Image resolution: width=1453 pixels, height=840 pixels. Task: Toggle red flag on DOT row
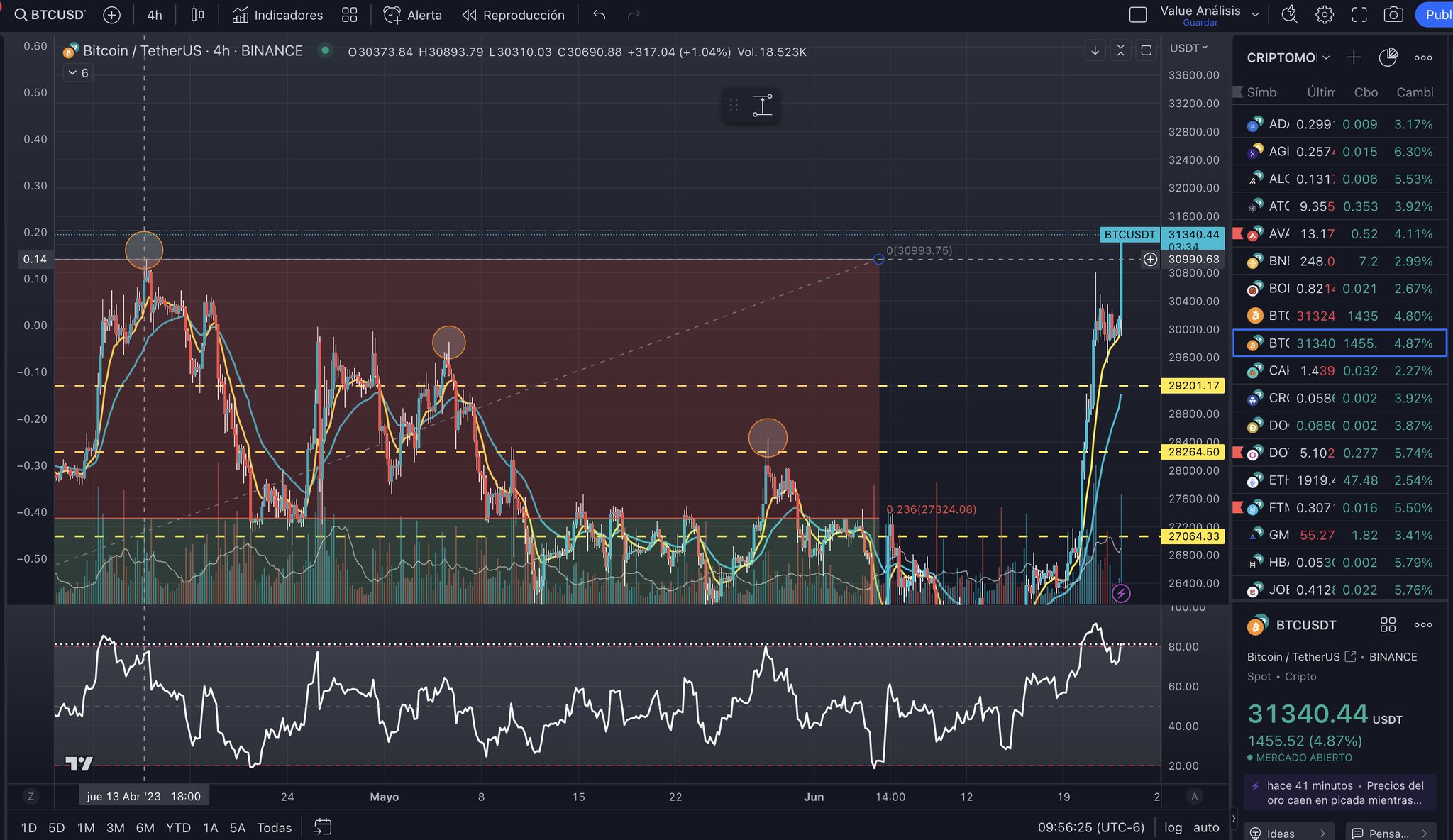click(1238, 453)
